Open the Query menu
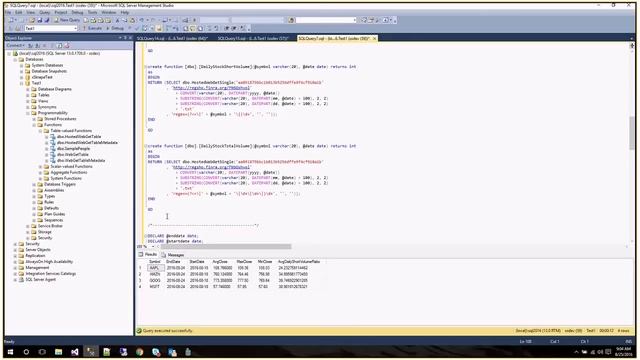 point(44,13)
